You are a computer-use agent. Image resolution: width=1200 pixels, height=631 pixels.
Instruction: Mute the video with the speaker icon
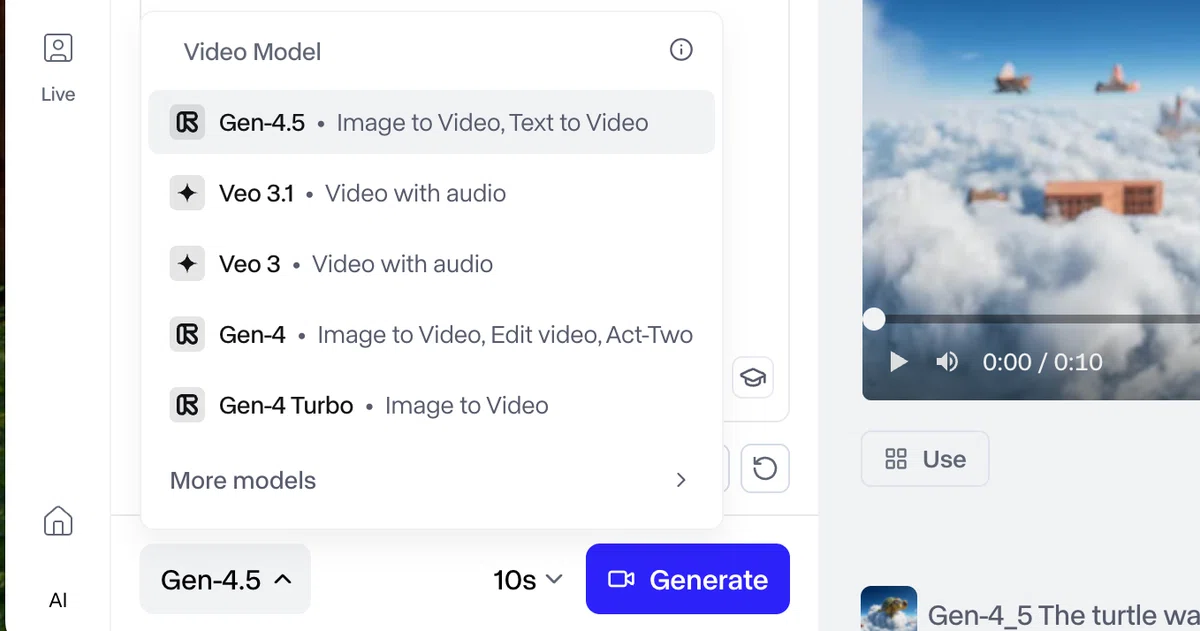point(946,362)
